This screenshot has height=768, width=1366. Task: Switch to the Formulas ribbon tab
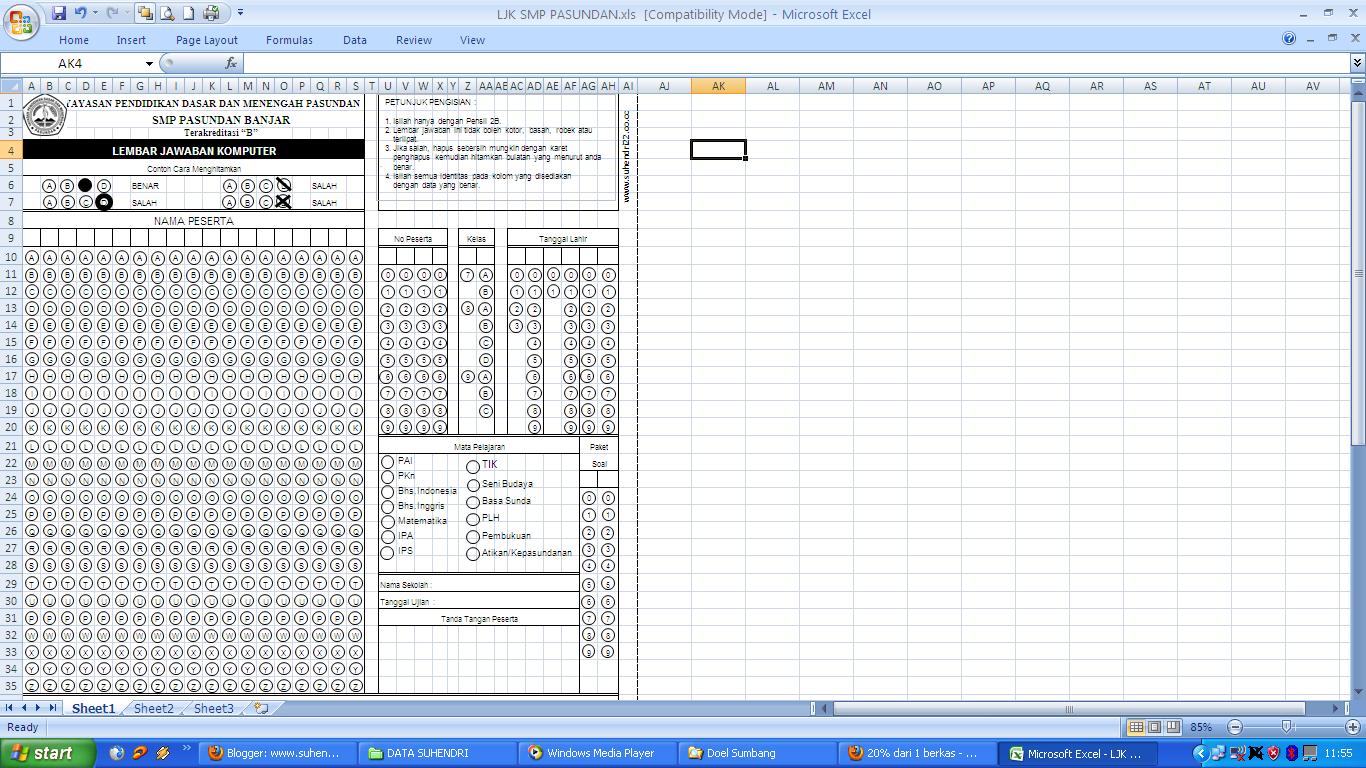pyautogui.click(x=289, y=40)
